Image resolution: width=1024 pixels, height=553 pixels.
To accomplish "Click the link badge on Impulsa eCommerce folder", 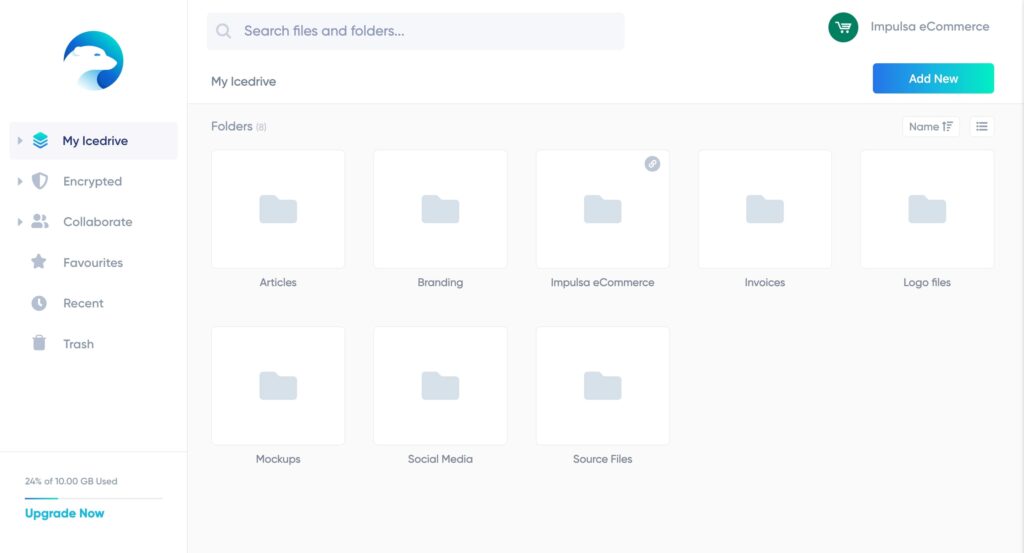I will [652, 164].
